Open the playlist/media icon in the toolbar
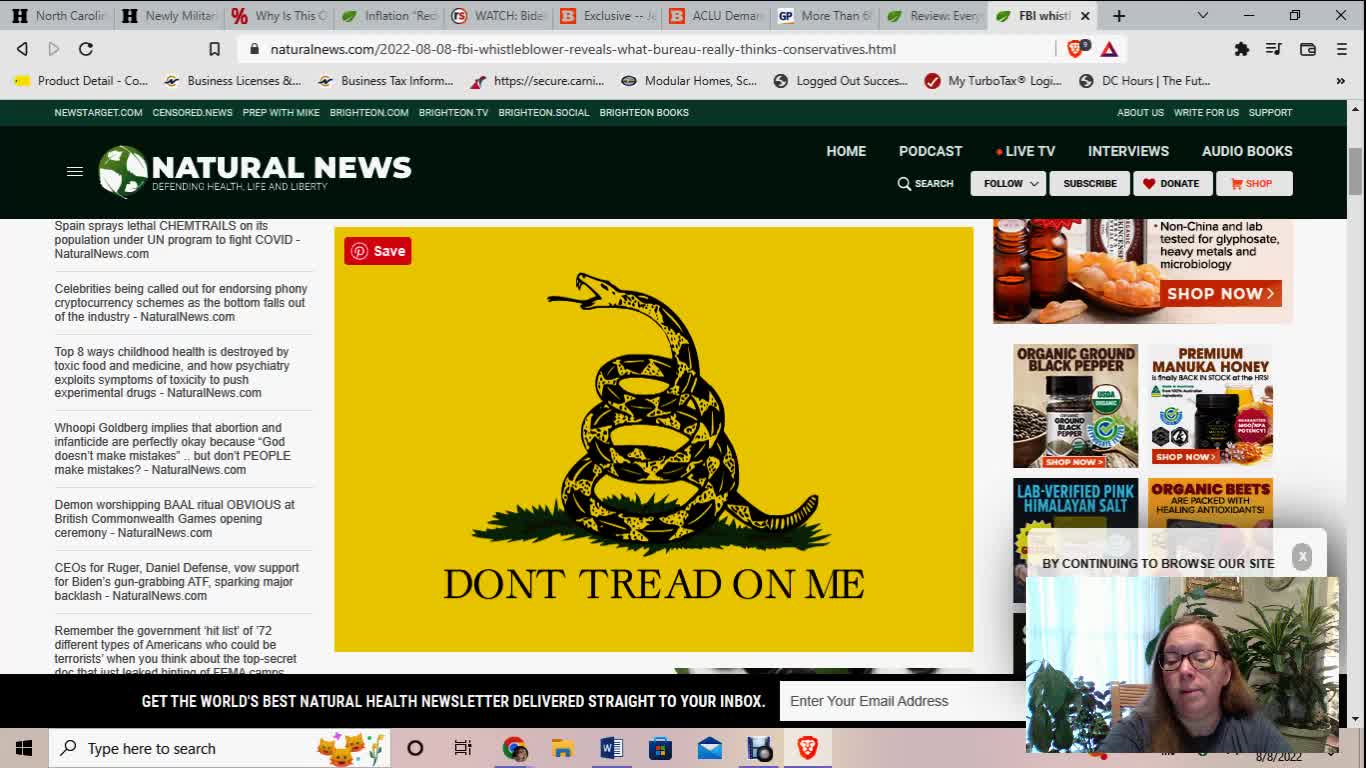This screenshot has width=1366, height=768. pos(1273,49)
